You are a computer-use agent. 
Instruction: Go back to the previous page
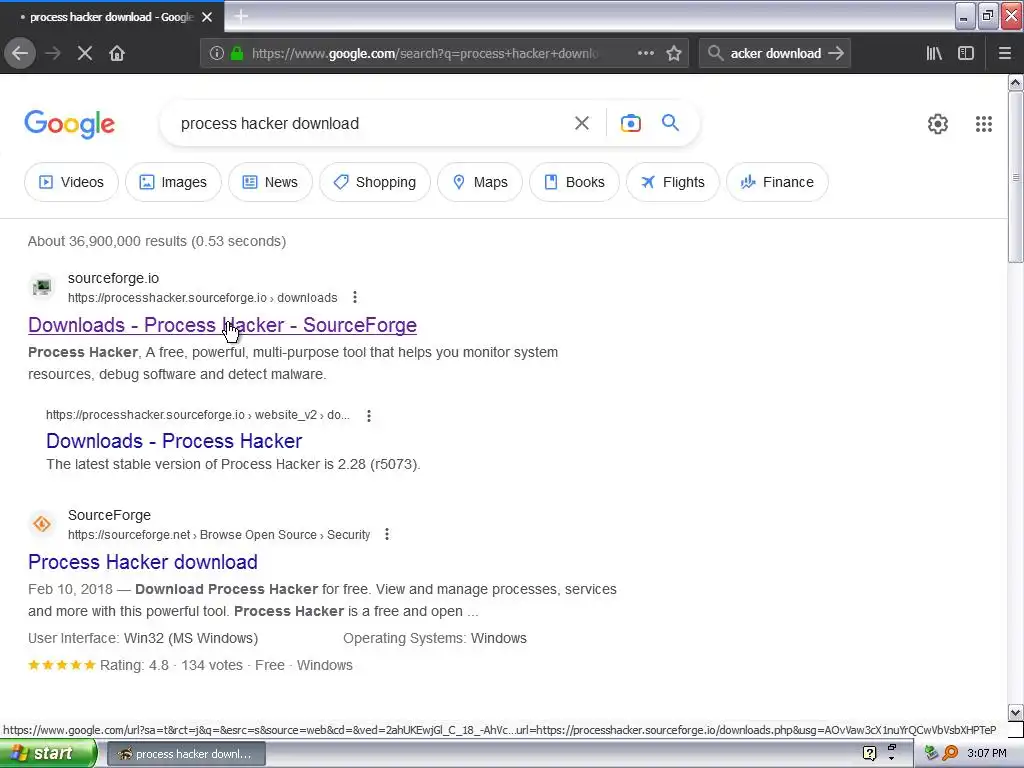coord(20,53)
